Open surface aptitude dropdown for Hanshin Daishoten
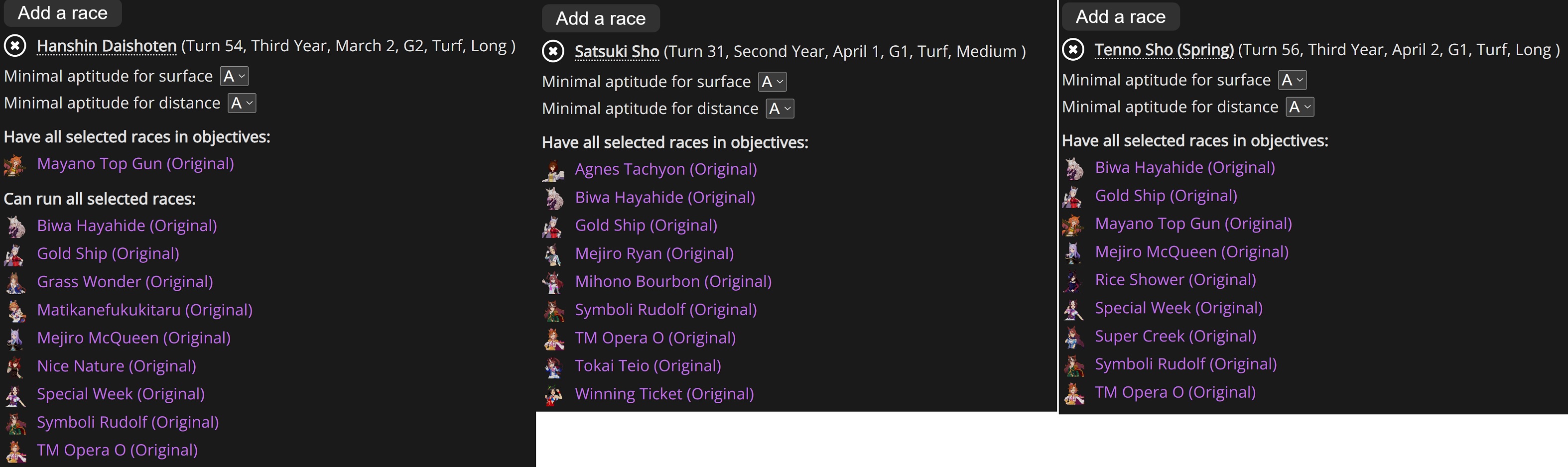1568x467 pixels. click(x=234, y=76)
